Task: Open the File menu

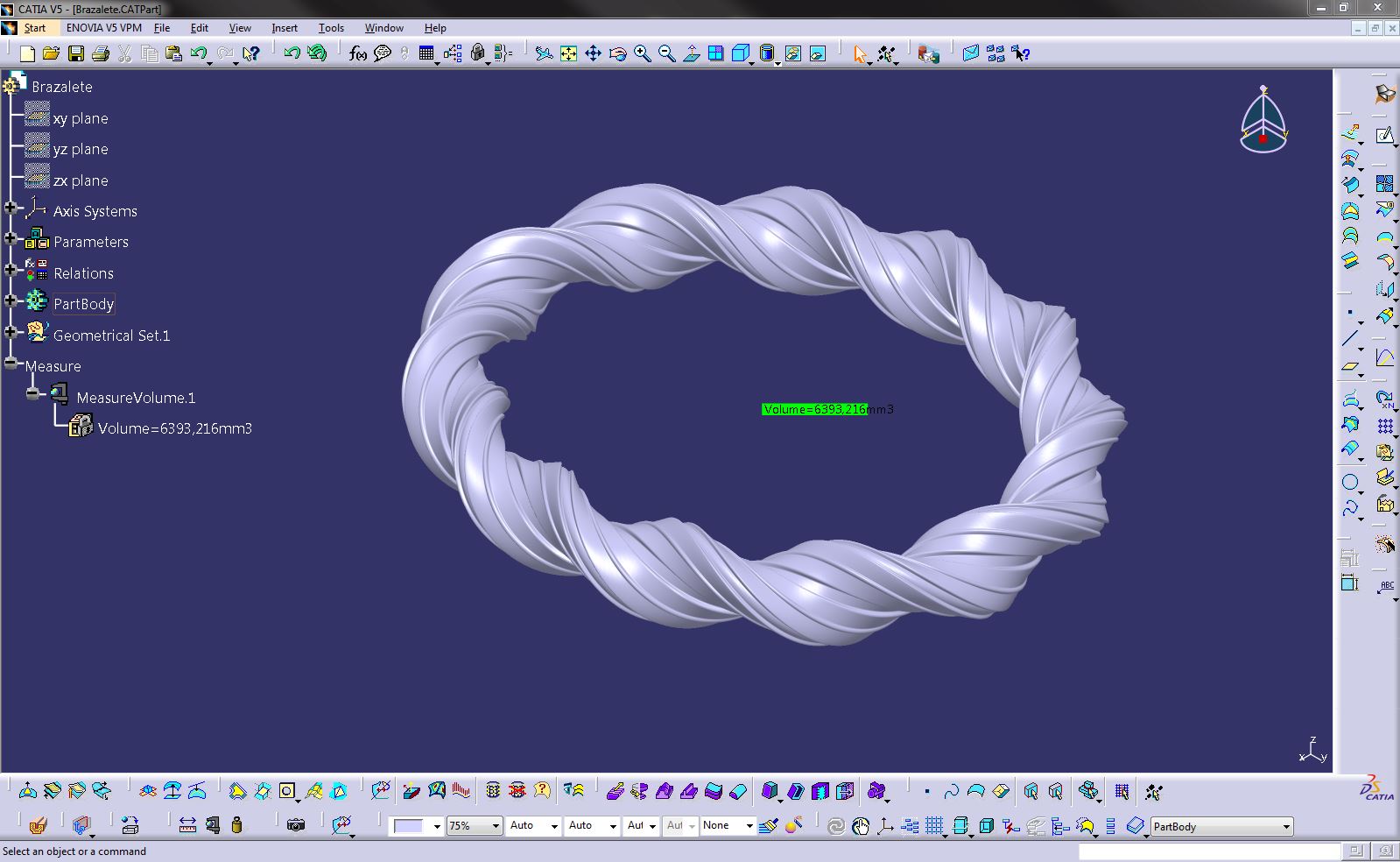Action: 162,28
